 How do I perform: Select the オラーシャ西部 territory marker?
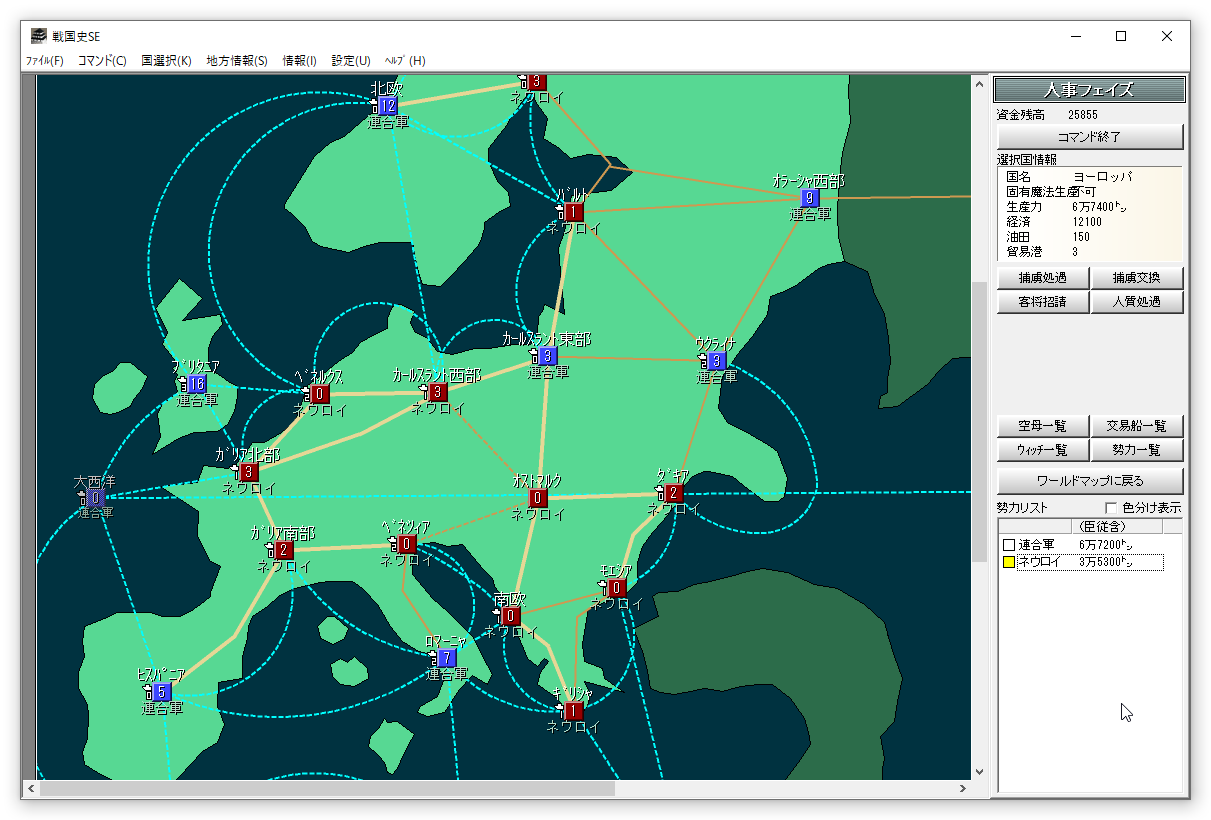[x=809, y=198]
